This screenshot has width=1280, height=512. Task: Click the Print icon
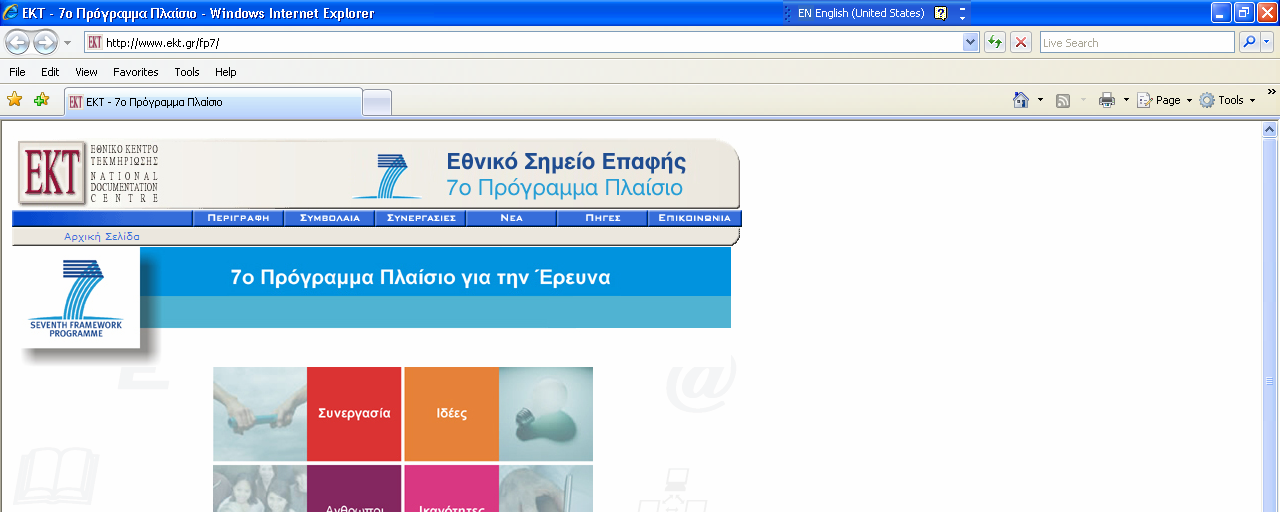tap(1107, 100)
